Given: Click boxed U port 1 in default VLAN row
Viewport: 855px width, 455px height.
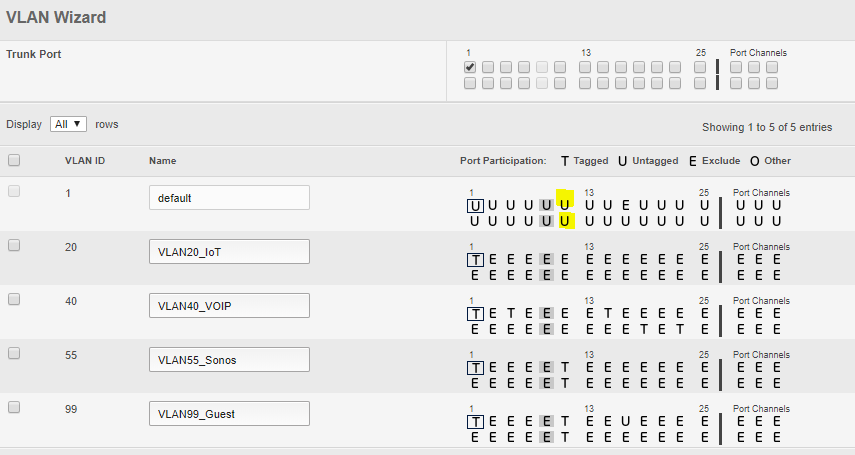Looking at the screenshot, I should pos(476,205).
